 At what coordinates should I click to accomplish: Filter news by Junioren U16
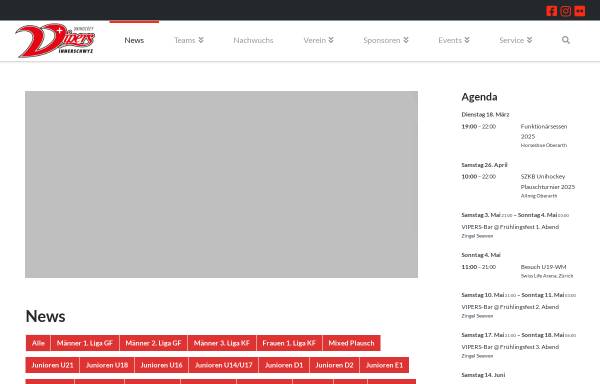pyautogui.click(x=161, y=365)
